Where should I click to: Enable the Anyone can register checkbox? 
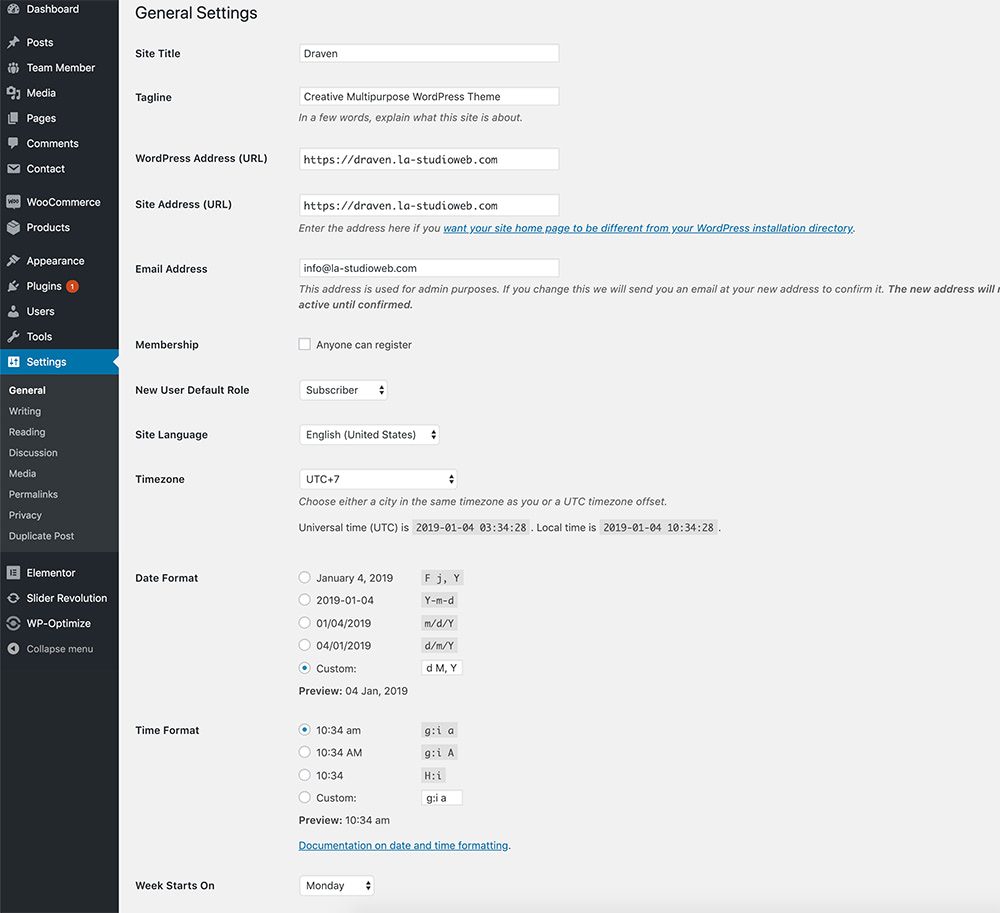[x=305, y=344]
